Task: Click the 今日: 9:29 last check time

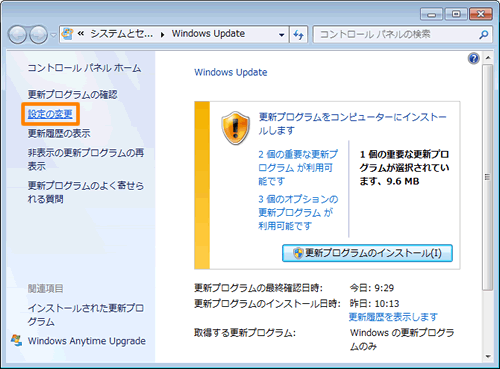Action: click(372, 288)
